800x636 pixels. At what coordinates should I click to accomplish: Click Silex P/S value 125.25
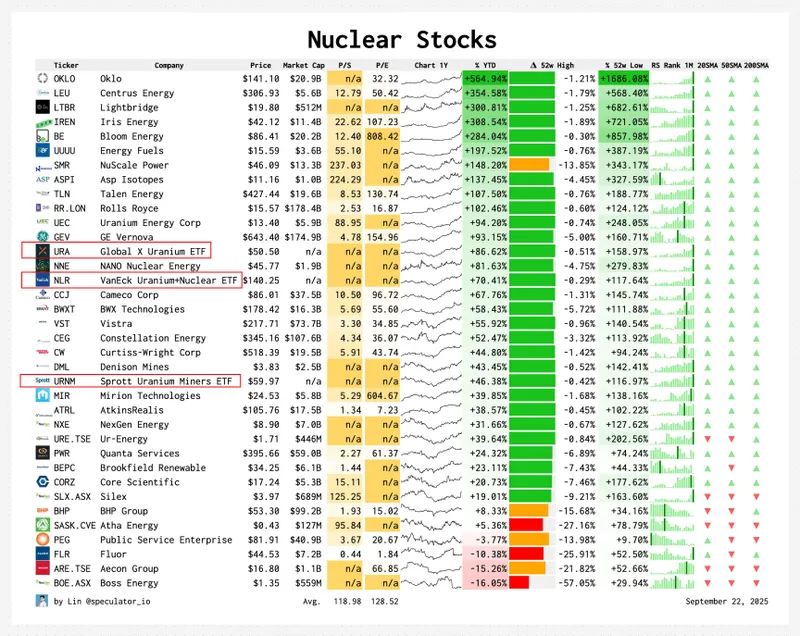click(x=345, y=496)
